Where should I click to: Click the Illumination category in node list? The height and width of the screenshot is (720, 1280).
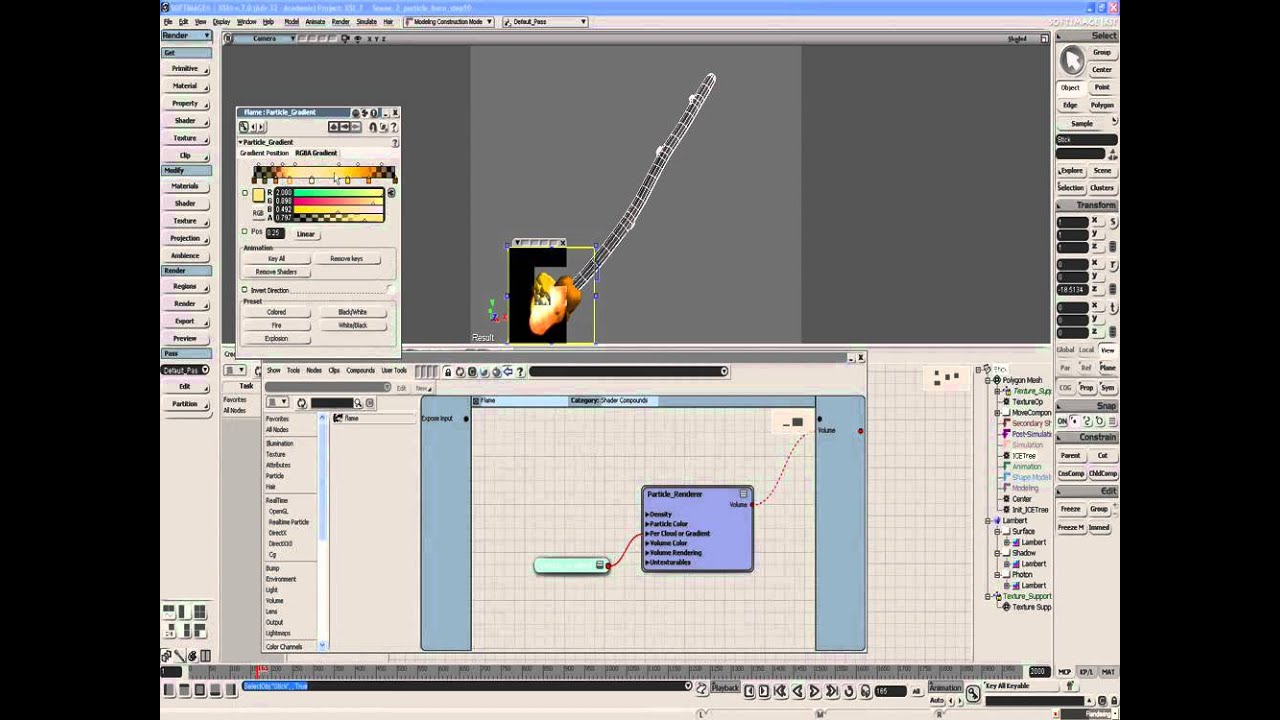[279, 443]
